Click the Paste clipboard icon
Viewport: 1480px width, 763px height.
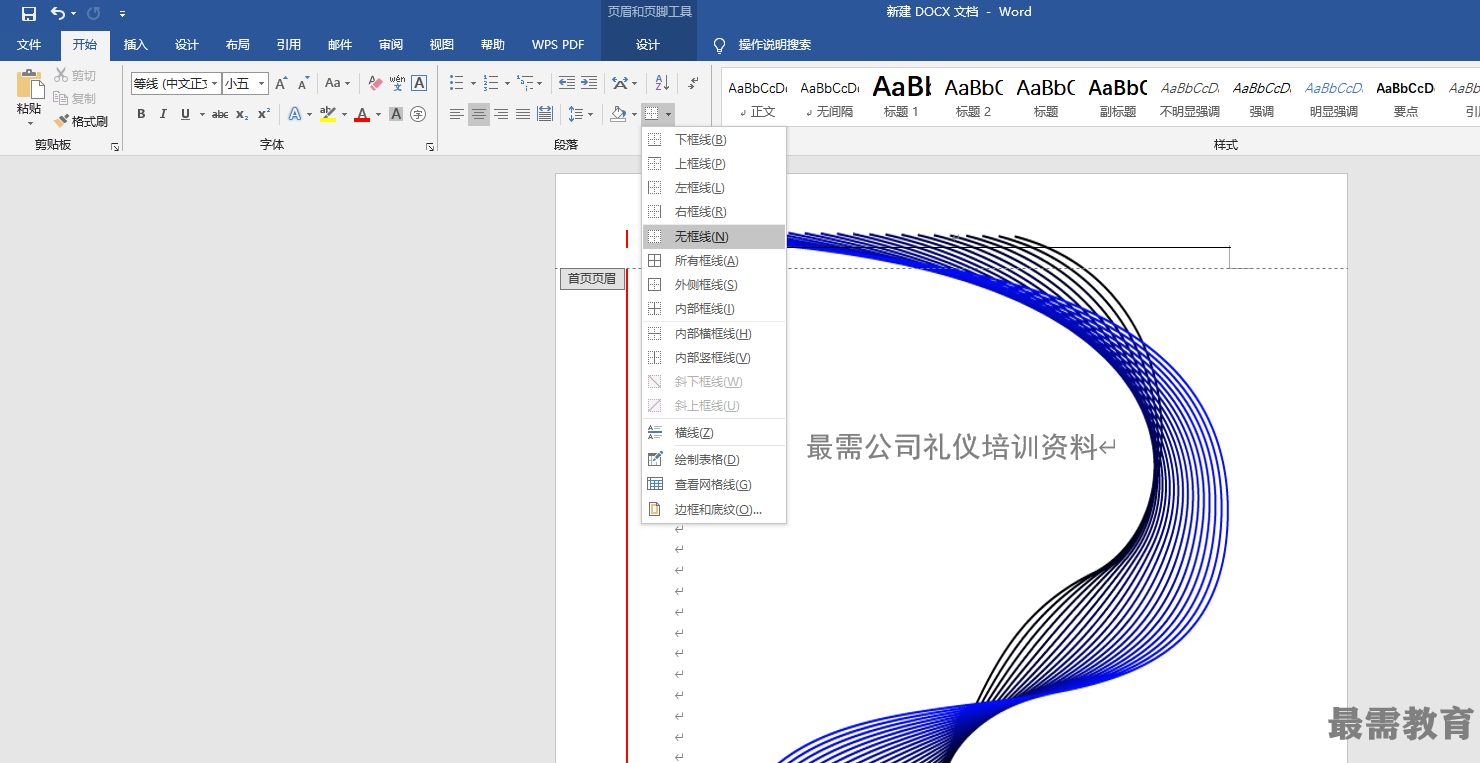coord(30,85)
